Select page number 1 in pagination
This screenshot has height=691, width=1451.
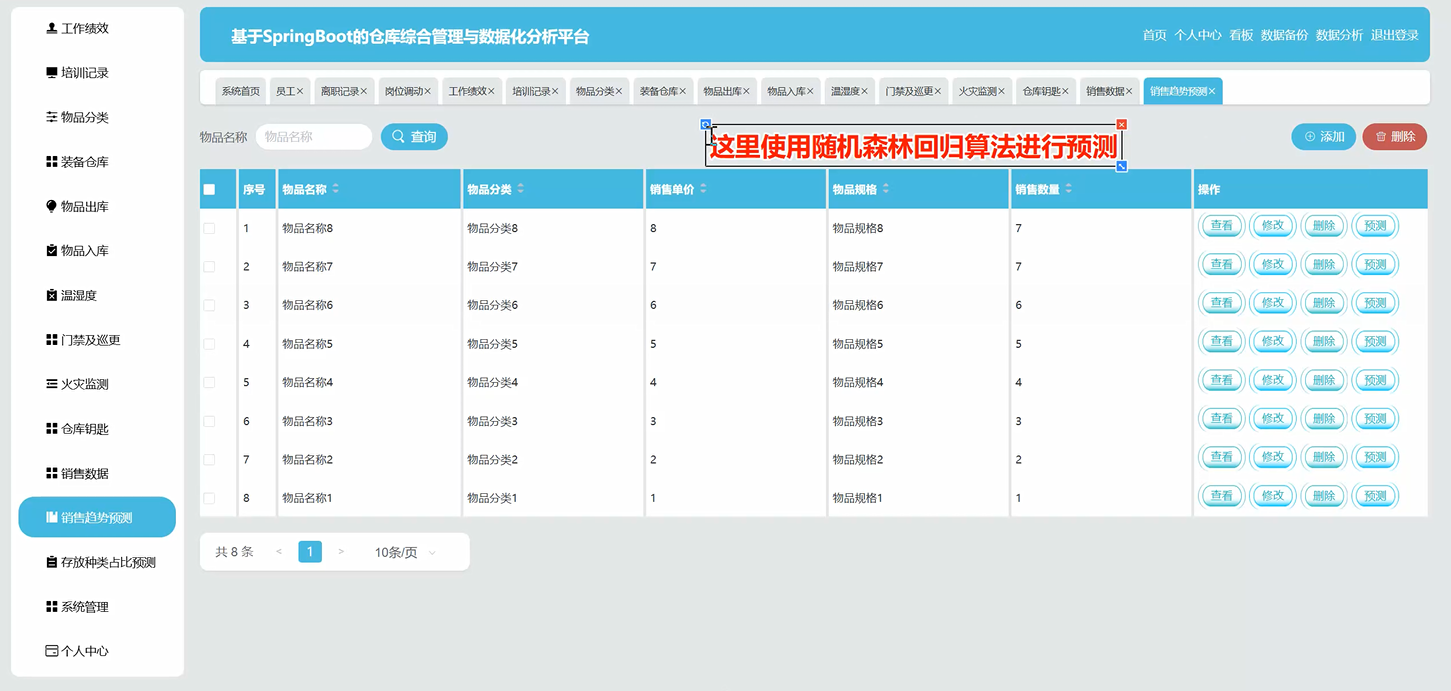[x=310, y=552]
